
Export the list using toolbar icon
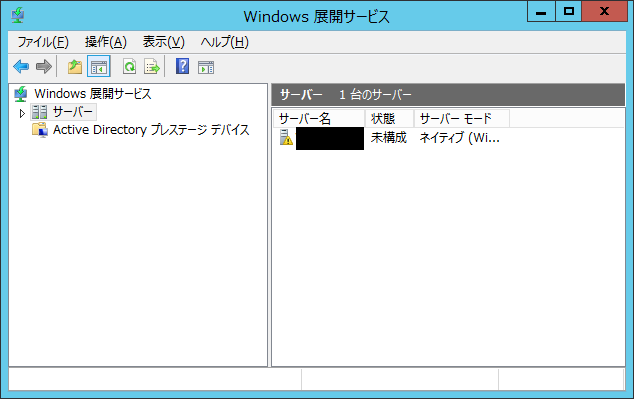tap(152, 66)
